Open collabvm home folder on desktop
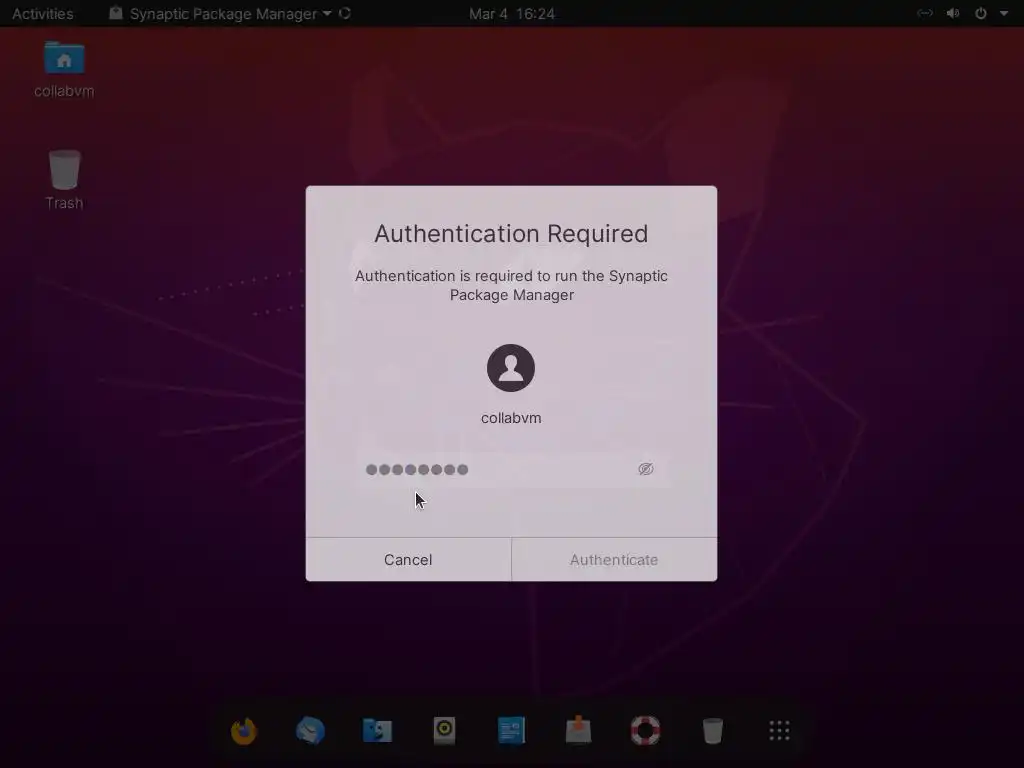The width and height of the screenshot is (1024, 768). pyautogui.click(x=64, y=69)
